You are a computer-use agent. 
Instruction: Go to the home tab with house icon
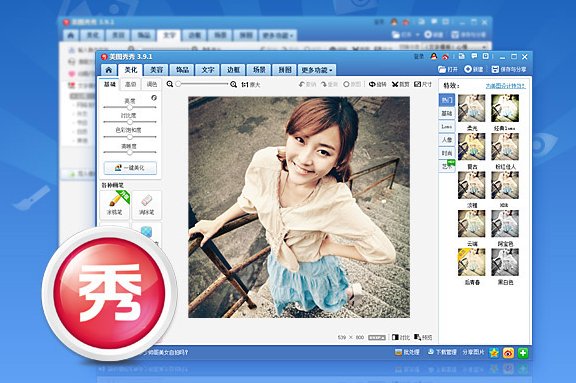(x=108, y=70)
